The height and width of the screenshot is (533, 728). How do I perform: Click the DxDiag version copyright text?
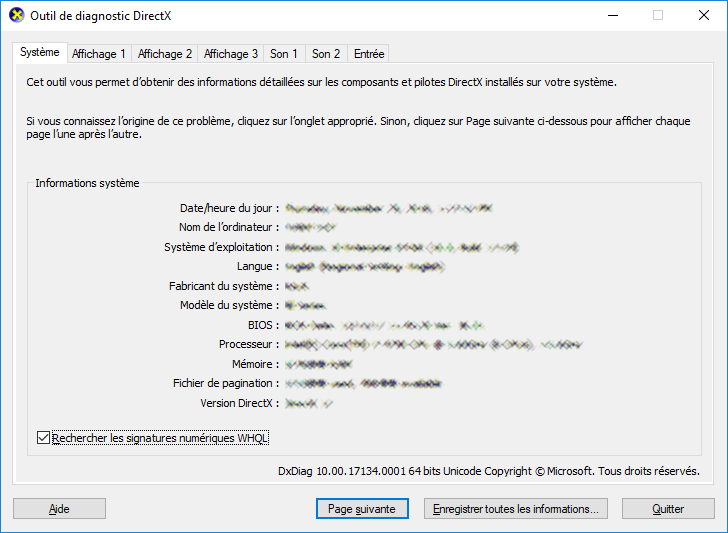click(x=488, y=471)
